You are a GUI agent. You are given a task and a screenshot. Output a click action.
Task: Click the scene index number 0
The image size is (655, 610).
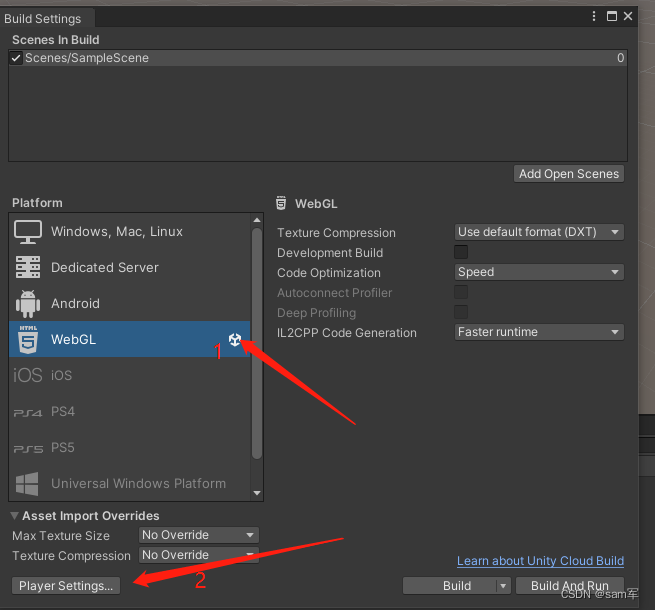pyautogui.click(x=620, y=58)
